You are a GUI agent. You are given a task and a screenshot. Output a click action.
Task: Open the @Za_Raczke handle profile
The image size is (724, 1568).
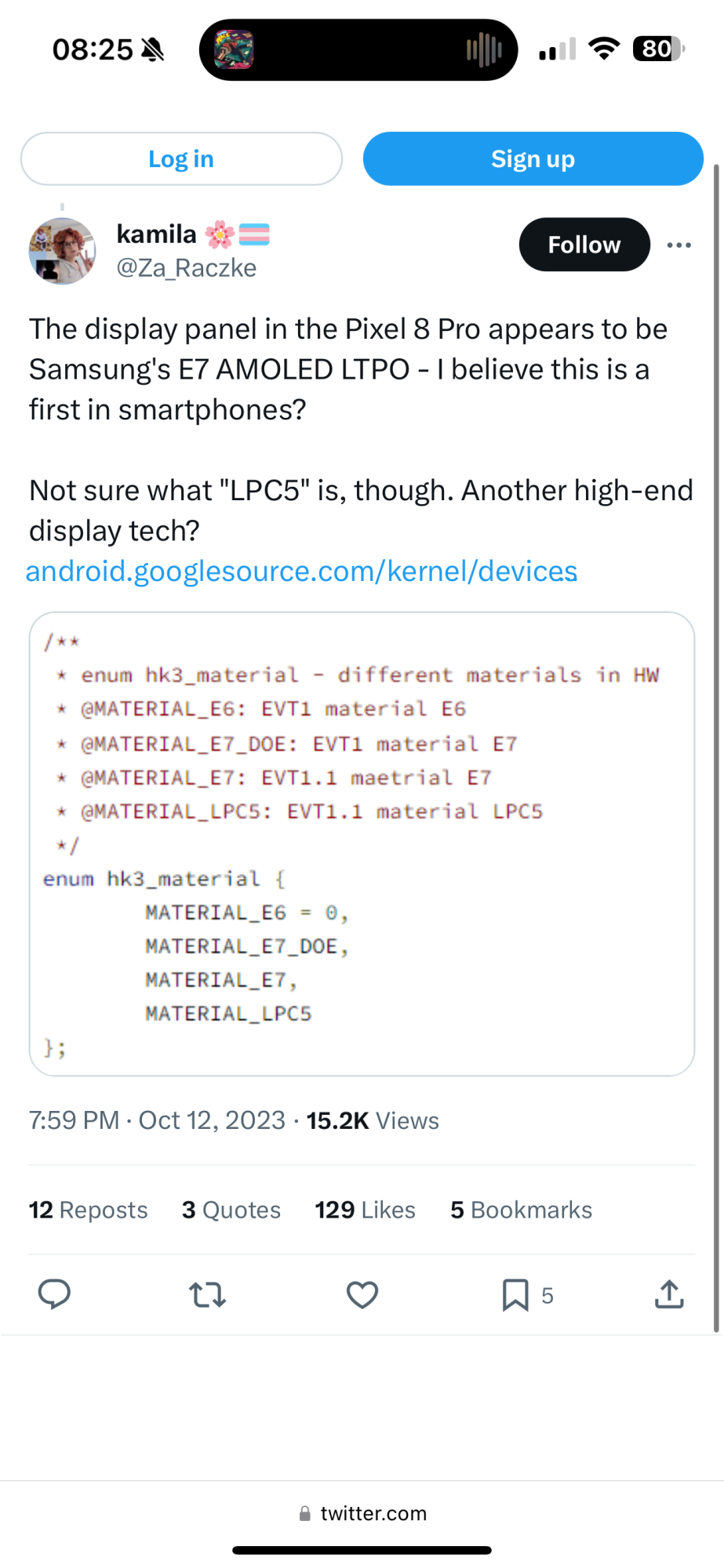187,268
